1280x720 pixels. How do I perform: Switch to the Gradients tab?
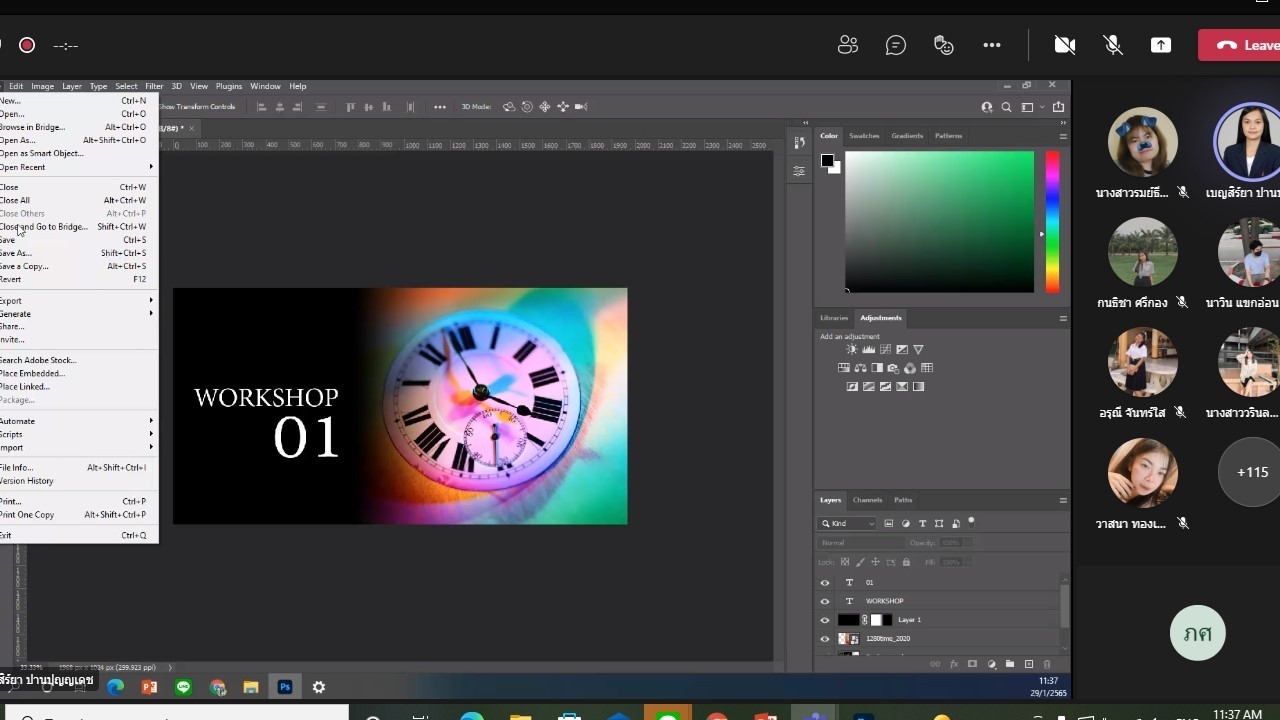(x=907, y=136)
